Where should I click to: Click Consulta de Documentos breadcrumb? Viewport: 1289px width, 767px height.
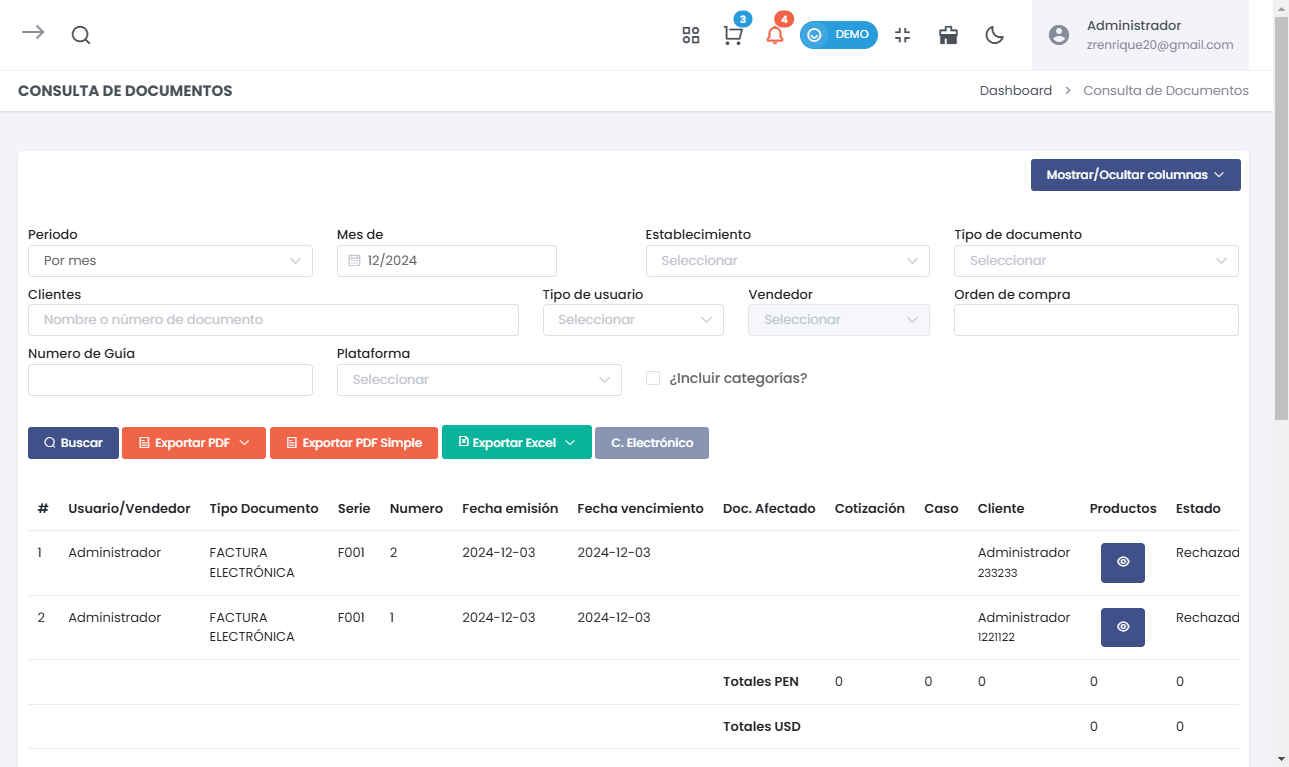click(x=1166, y=90)
